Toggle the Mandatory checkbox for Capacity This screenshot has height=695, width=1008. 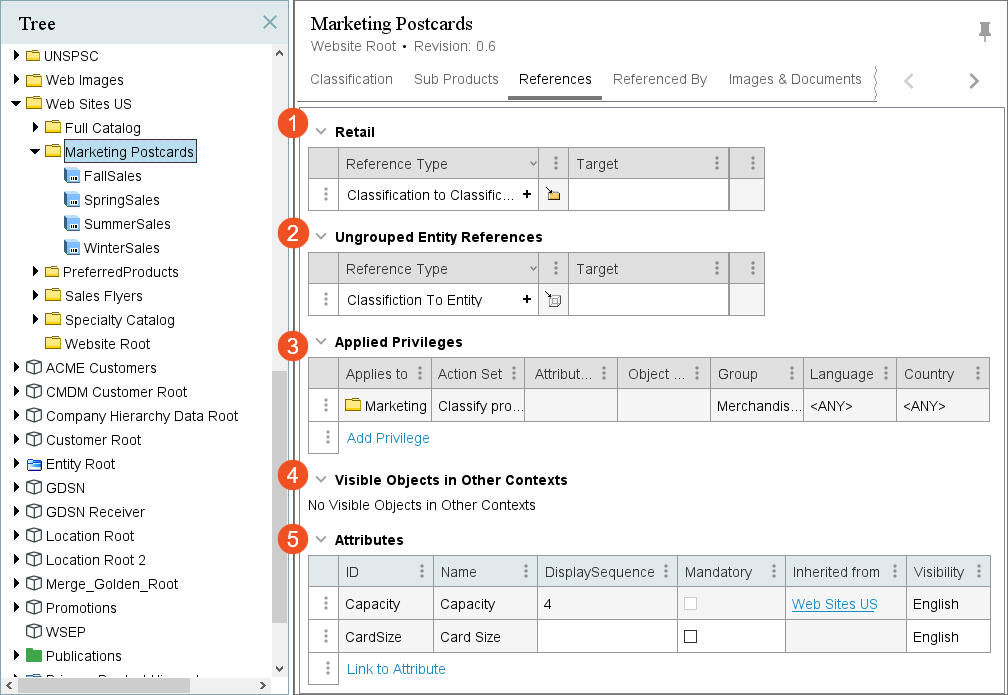(x=690, y=604)
